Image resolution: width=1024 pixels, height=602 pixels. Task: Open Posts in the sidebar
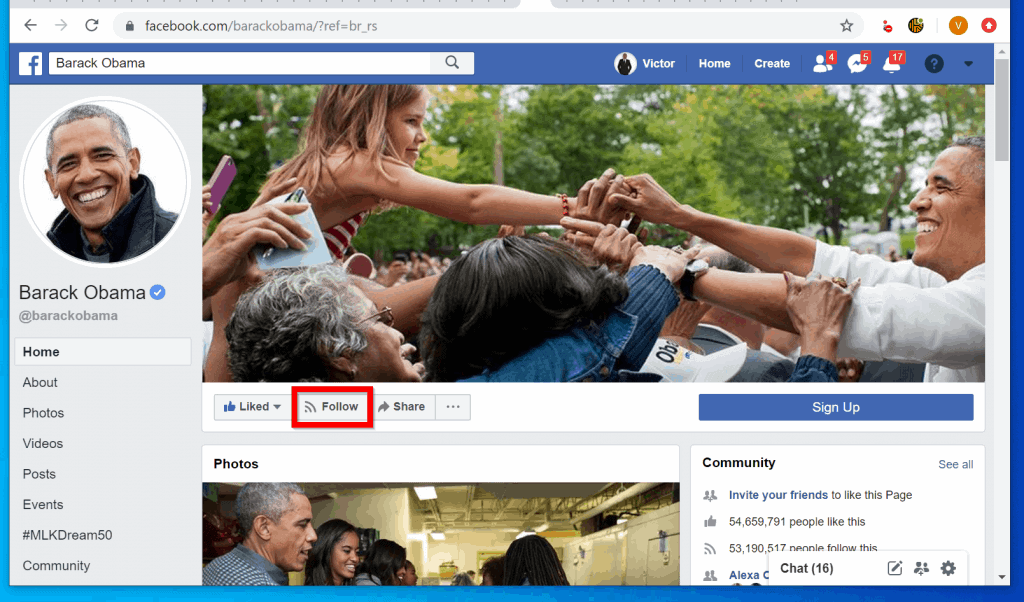click(39, 474)
